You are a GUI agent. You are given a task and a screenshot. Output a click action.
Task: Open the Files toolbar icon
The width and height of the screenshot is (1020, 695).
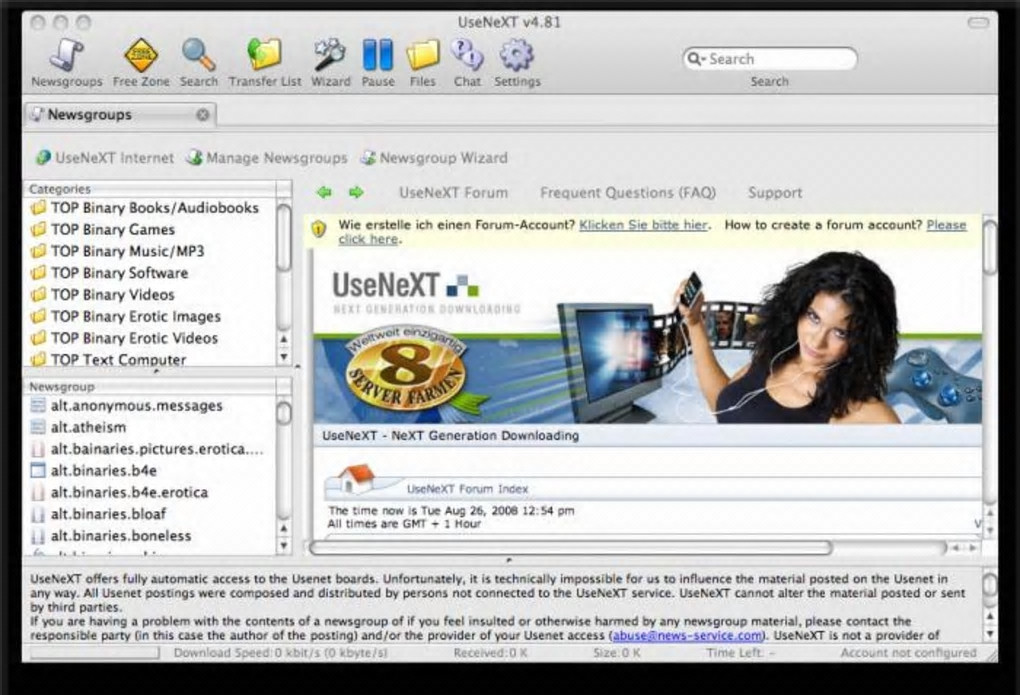[423, 55]
